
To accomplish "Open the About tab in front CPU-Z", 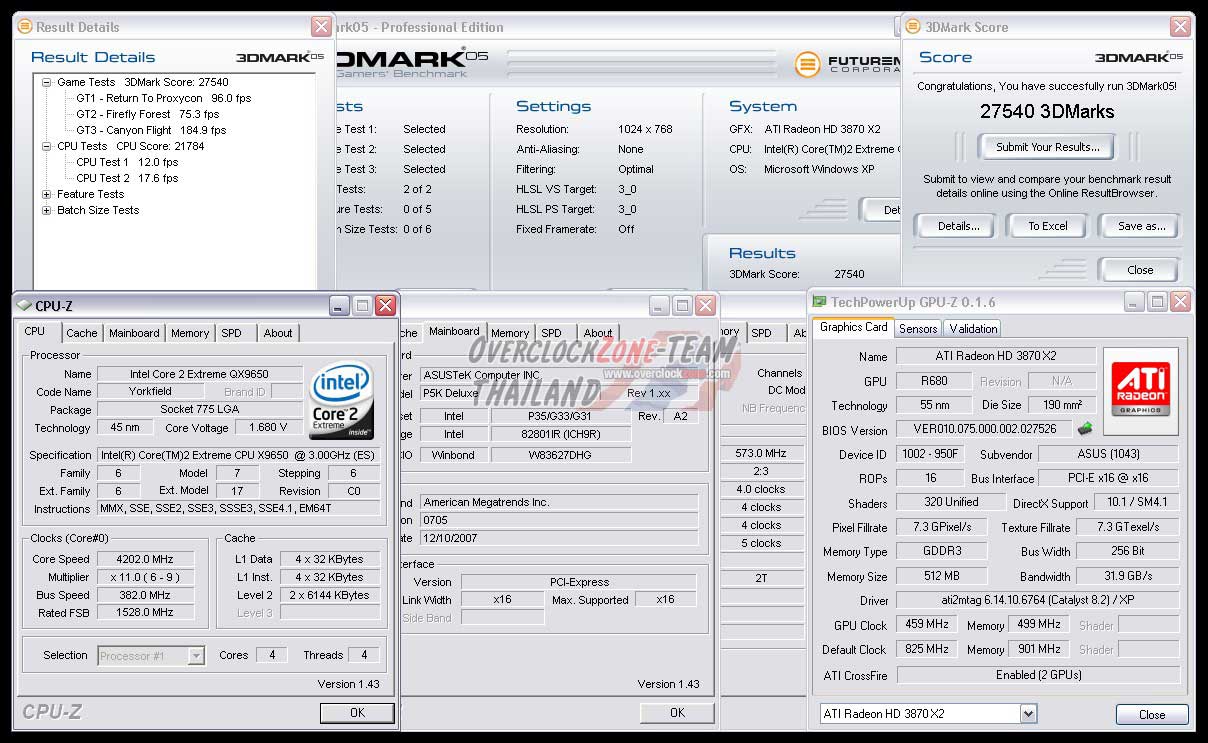I will (278, 333).
